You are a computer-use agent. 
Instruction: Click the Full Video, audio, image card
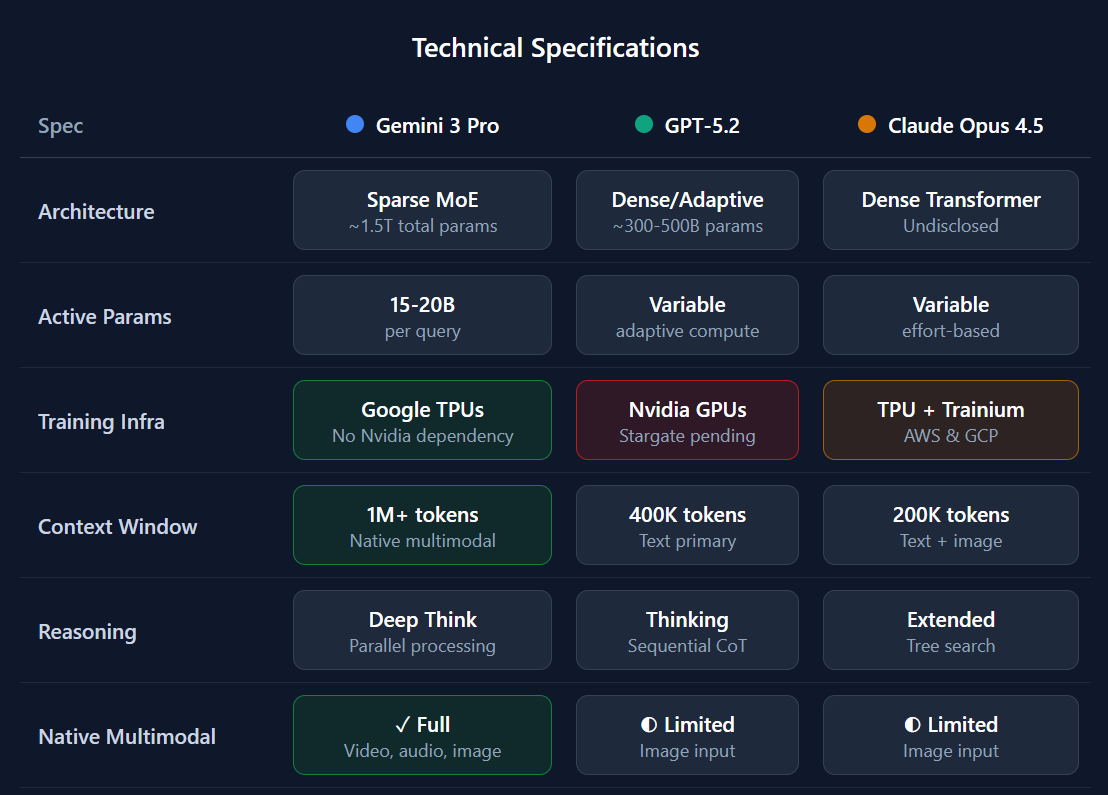click(x=423, y=735)
